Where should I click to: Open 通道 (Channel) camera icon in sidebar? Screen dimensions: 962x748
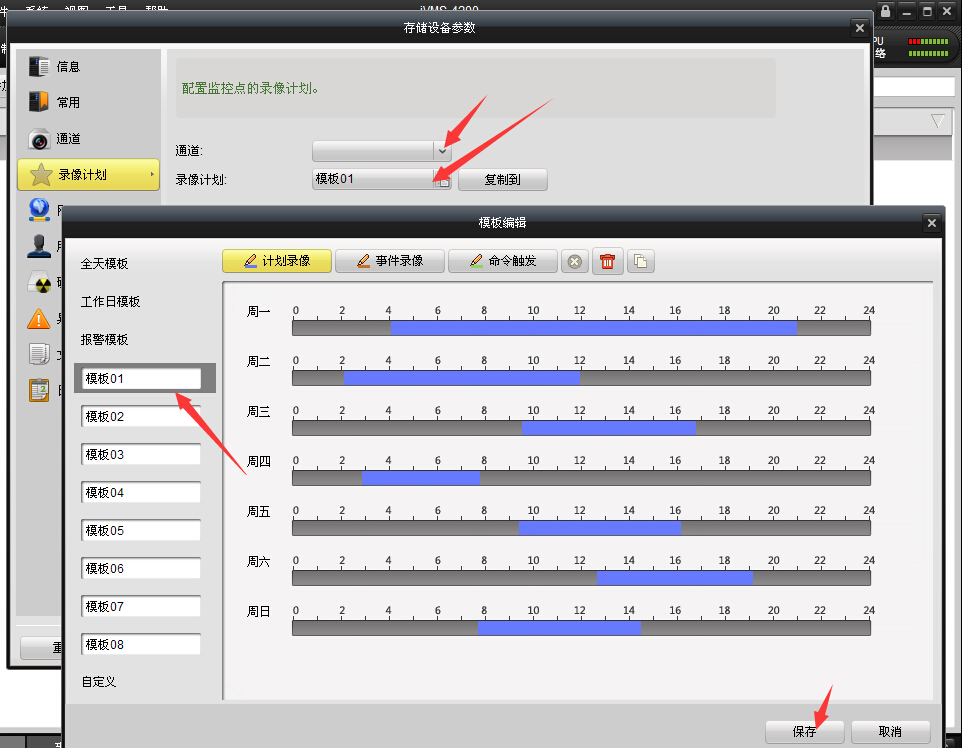coord(39,139)
